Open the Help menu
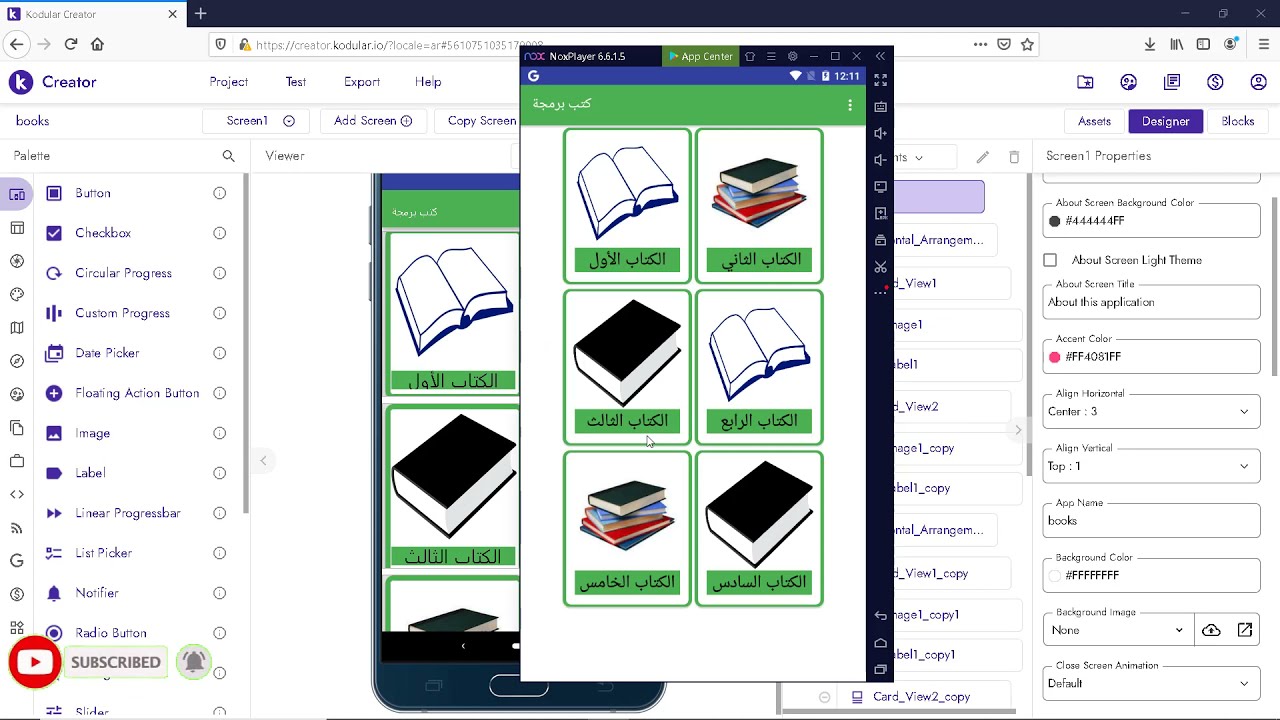Image resolution: width=1280 pixels, height=720 pixels. (x=428, y=82)
